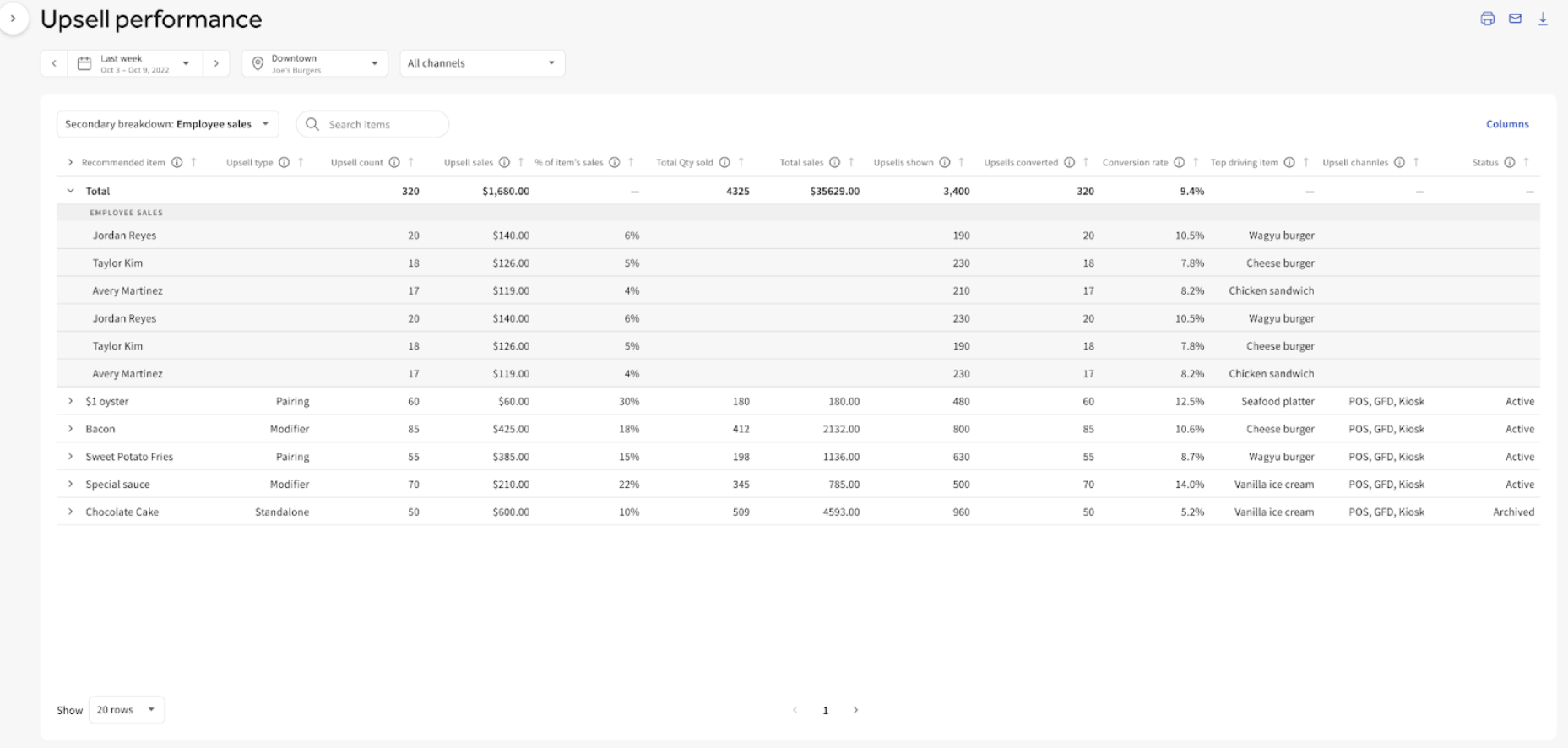The height and width of the screenshot is (748, 1568).
Task: Open Secondary breakdown dropdown
Action: point(167,124)
